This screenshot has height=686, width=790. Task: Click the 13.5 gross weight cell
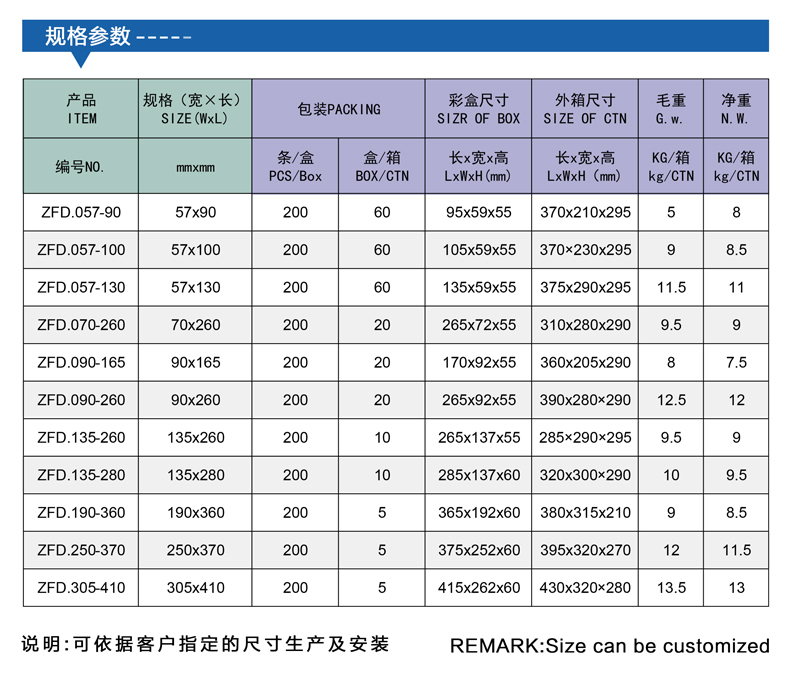[671, 588]
